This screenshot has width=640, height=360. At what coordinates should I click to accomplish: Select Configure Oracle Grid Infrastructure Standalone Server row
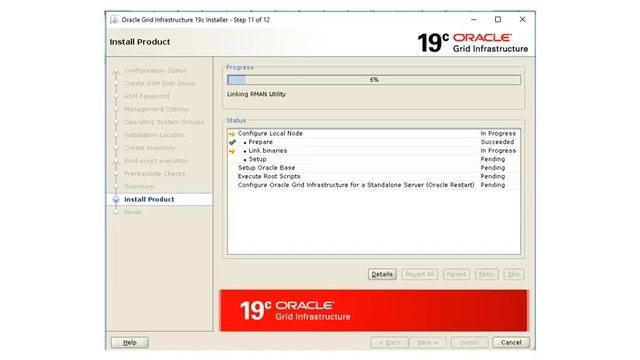(373, 185)
